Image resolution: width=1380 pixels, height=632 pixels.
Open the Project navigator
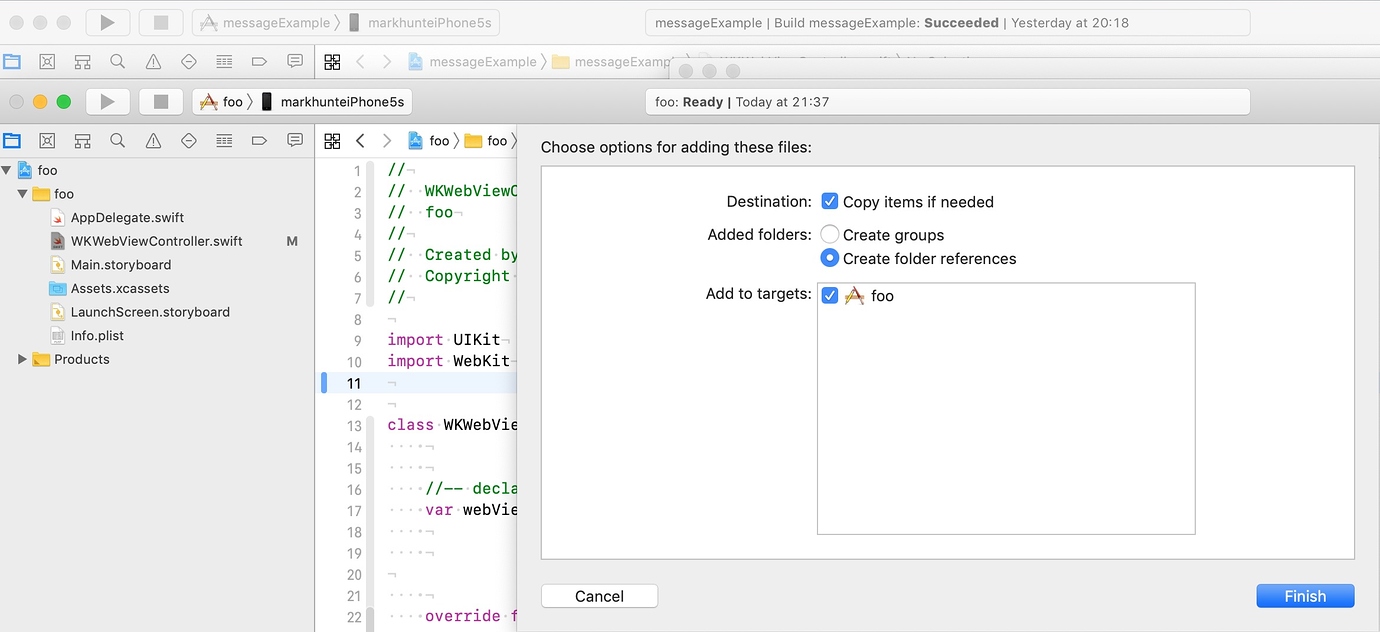click(x=13, y=140)
